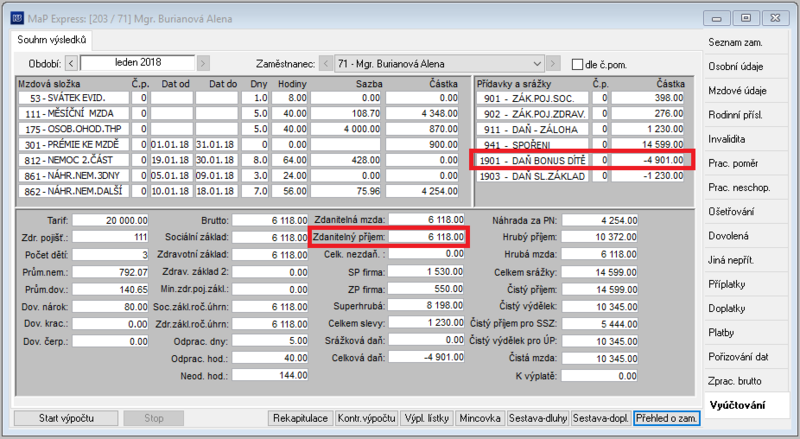
Task: Click the Částka column header in wage table
Action: (x=443, y=84)
